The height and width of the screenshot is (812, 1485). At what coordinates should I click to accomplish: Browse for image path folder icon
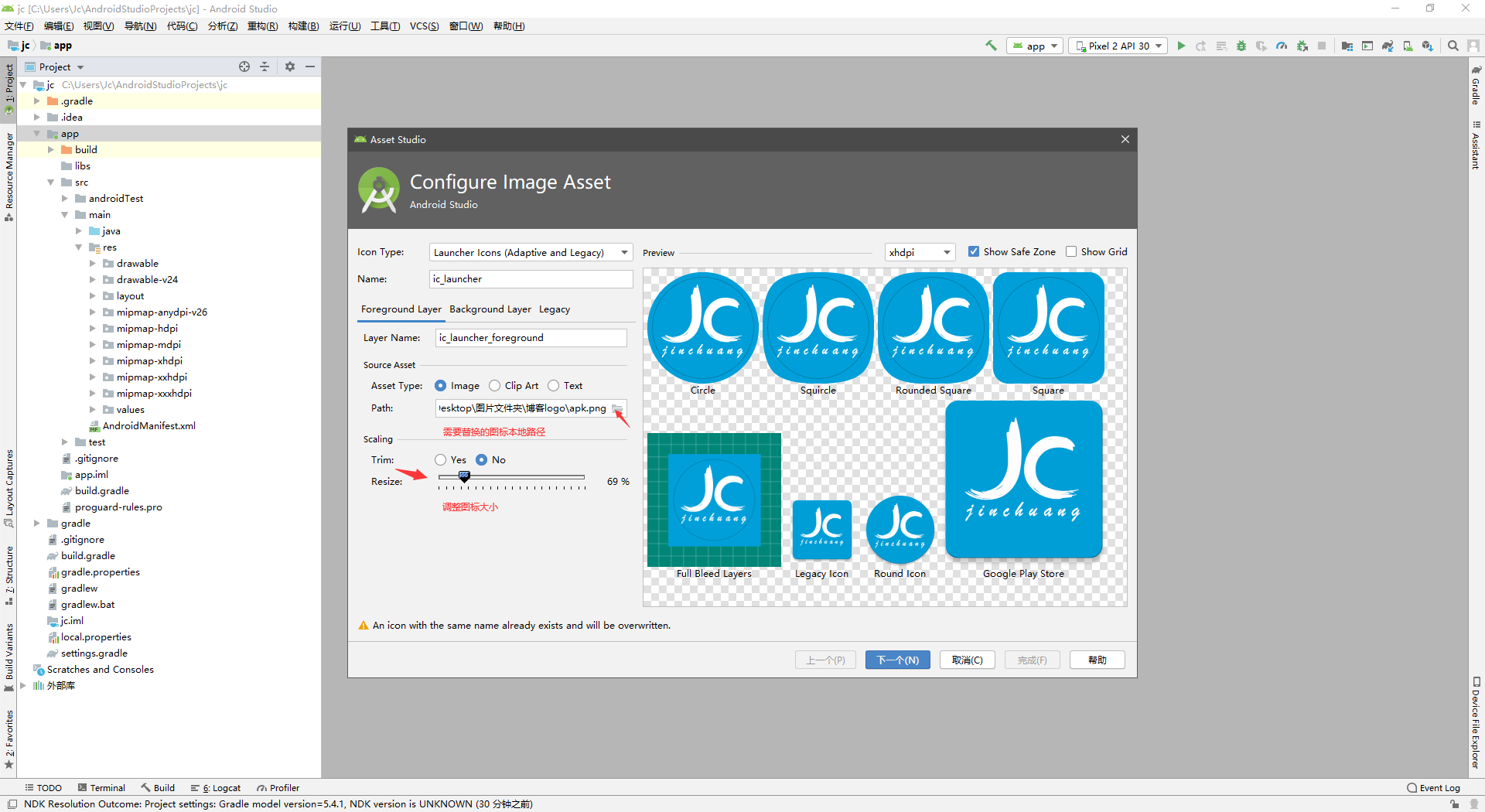click(x=617, y=408)
